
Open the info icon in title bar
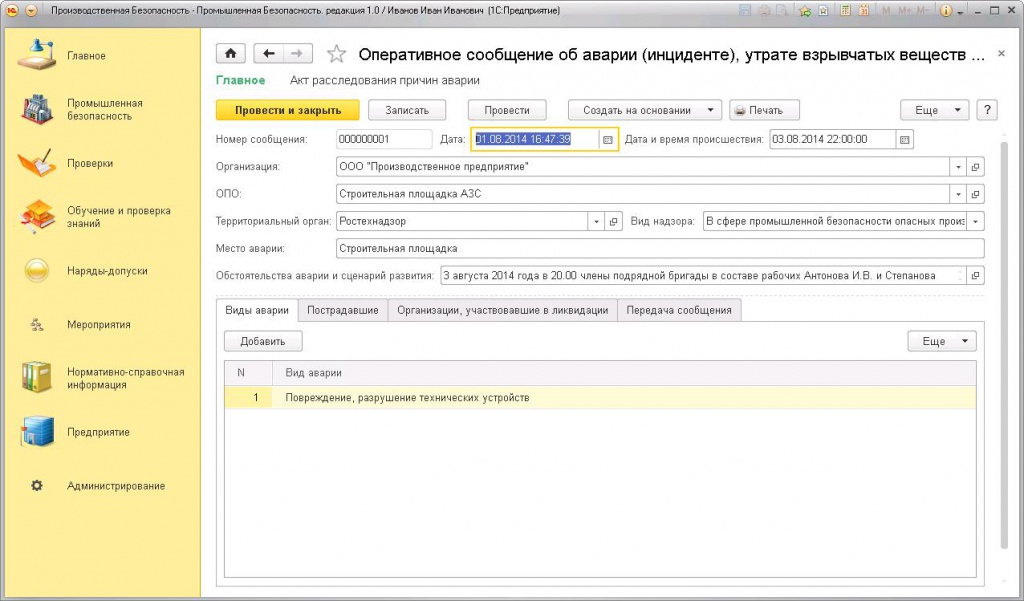point(945,11)
